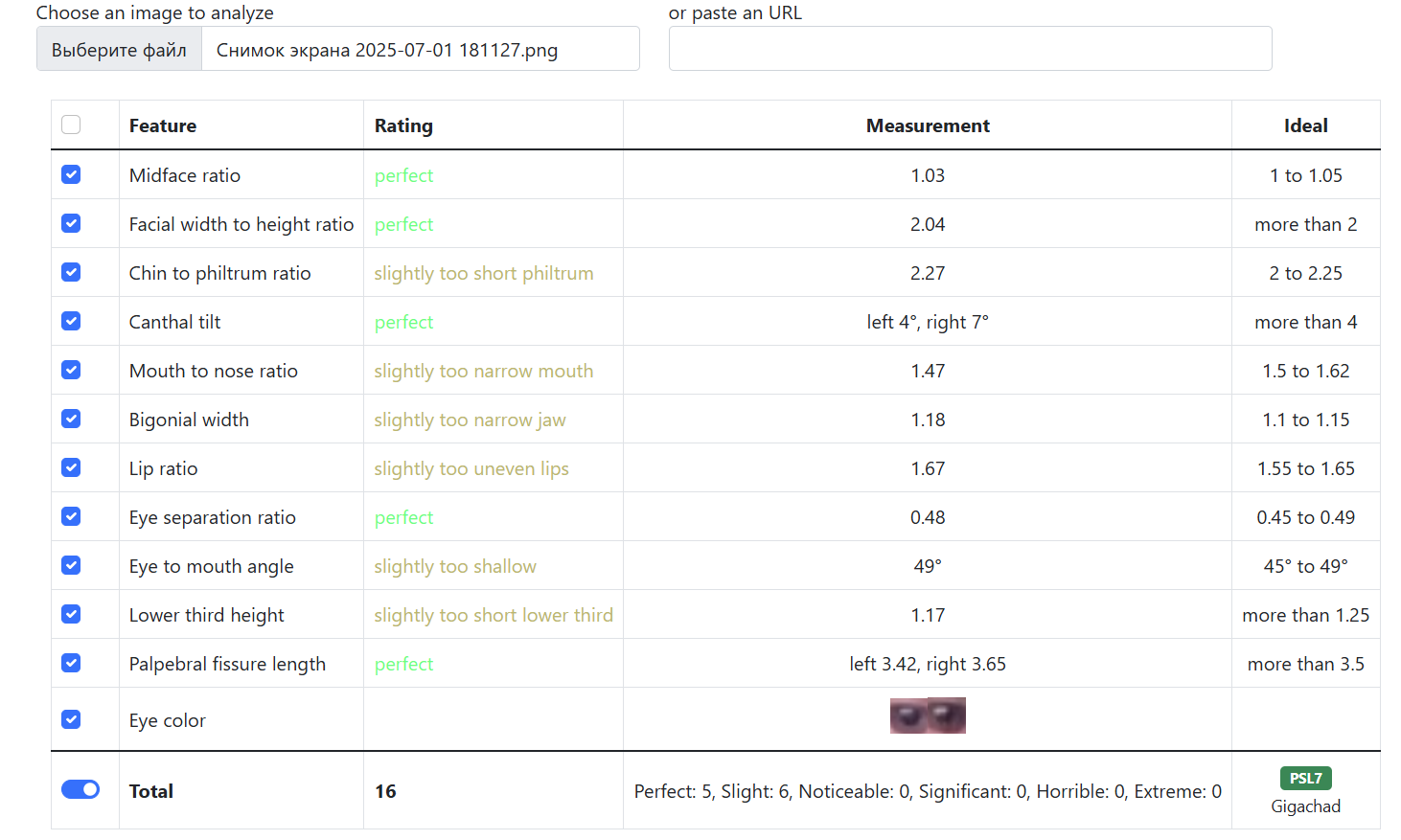Uncheck the Midface ratio checkbox

coord(71,174)
